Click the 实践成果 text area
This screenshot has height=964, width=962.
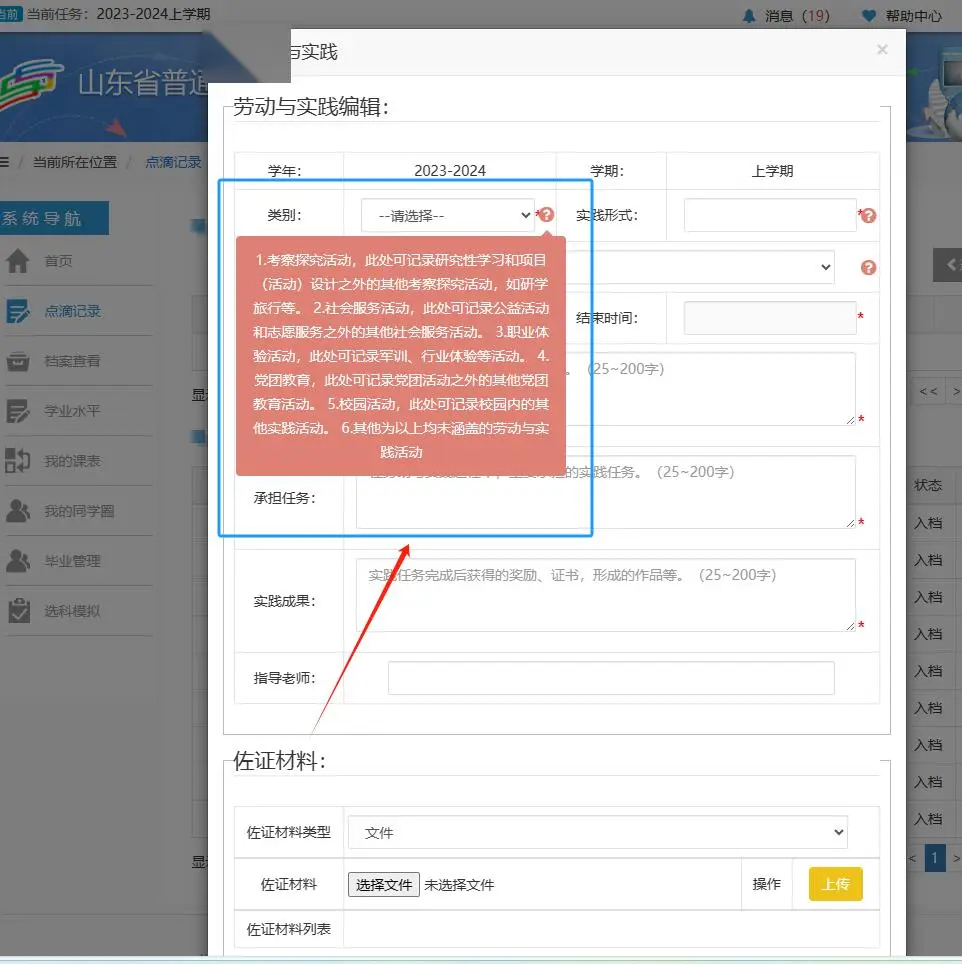click(x=605, y=595)
